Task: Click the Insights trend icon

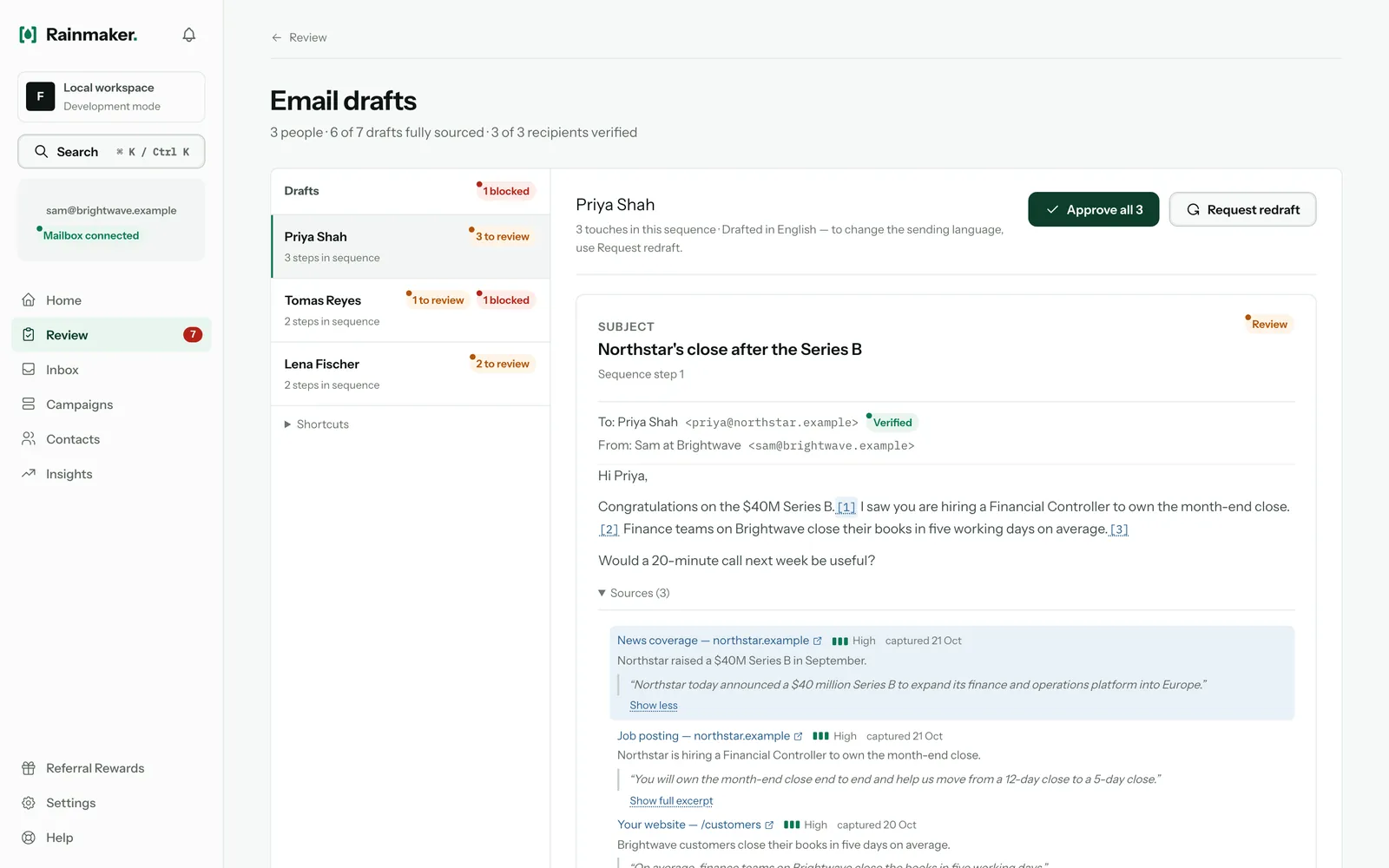Action: [x=29, y=473]
